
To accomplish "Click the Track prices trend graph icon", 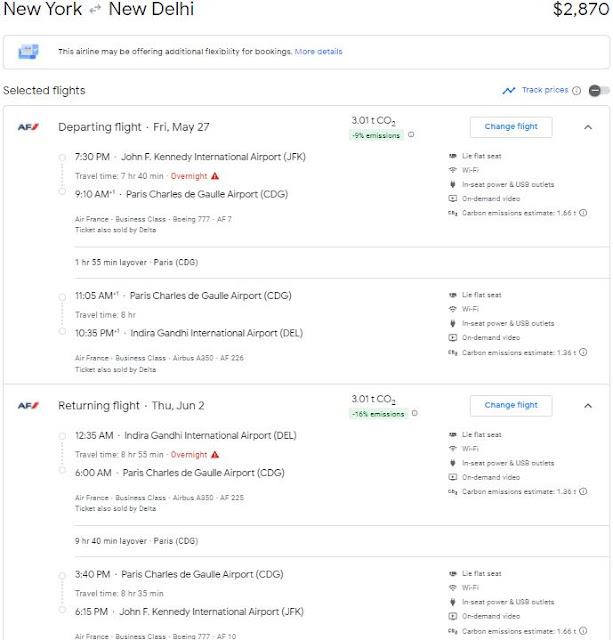I will point(510,91).
